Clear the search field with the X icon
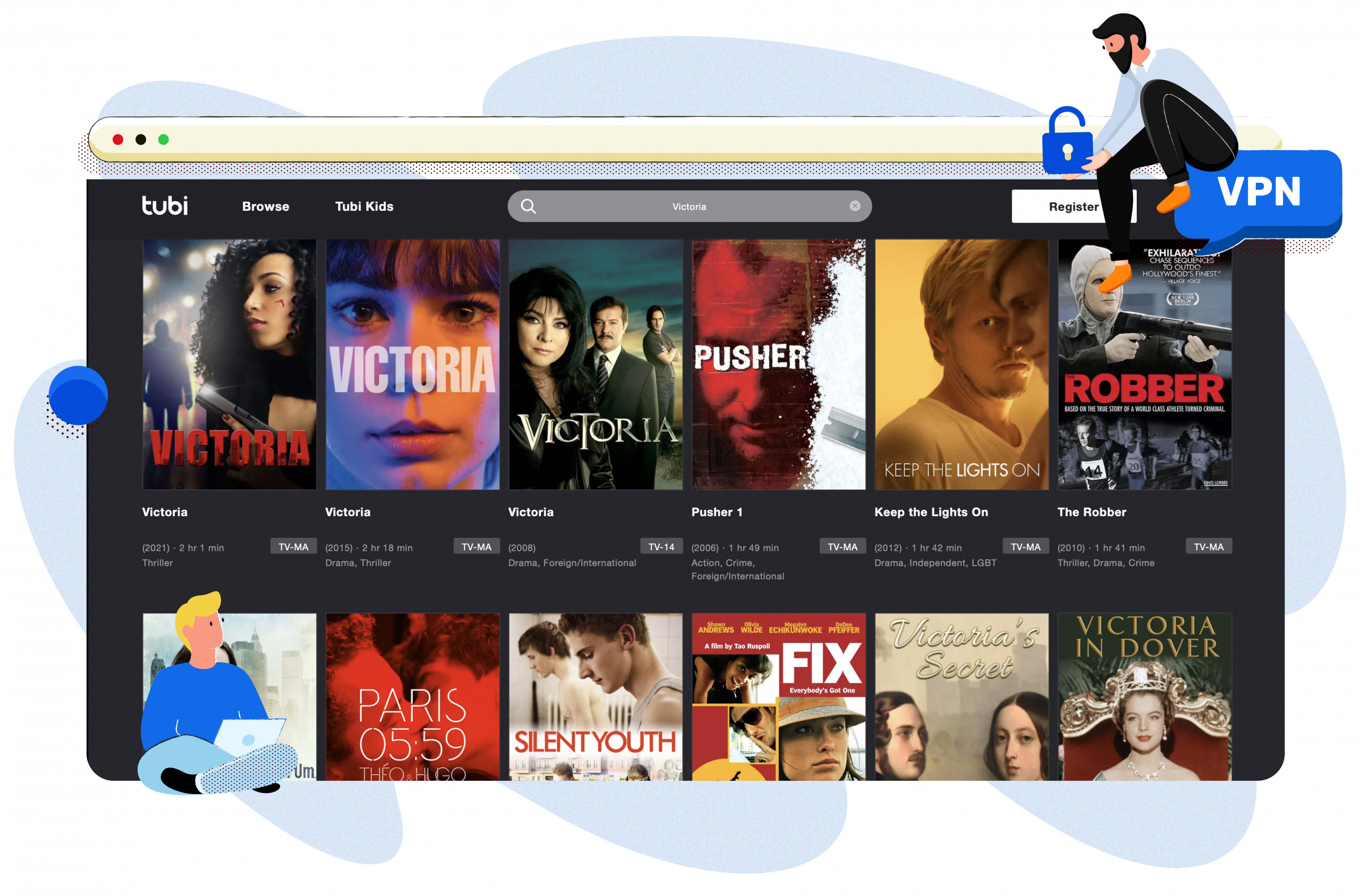 click(855, 206)
